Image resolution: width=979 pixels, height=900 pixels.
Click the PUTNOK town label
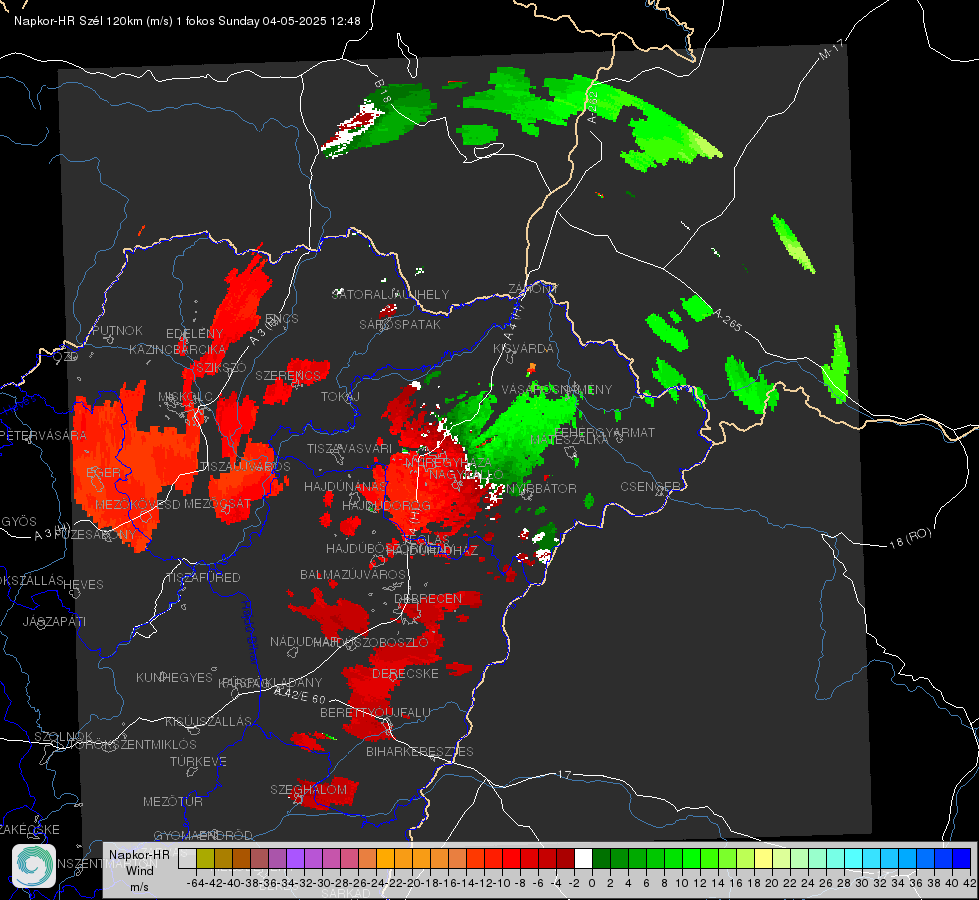(117, 330)
